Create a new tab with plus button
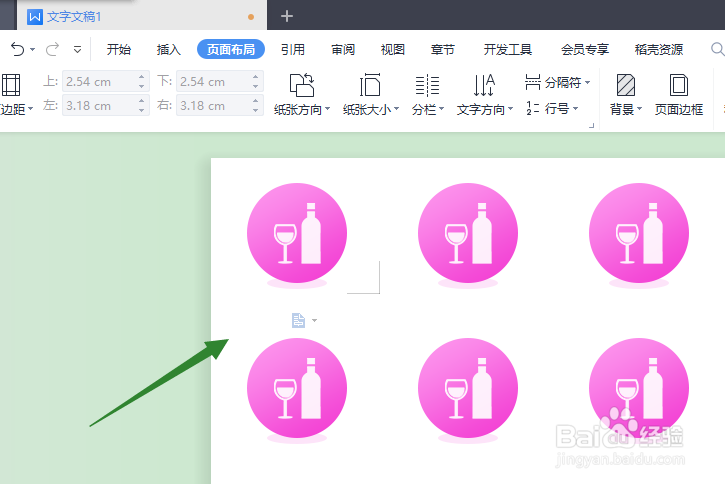The width and height of the screenshot is (725, 484). pos(287,16)
